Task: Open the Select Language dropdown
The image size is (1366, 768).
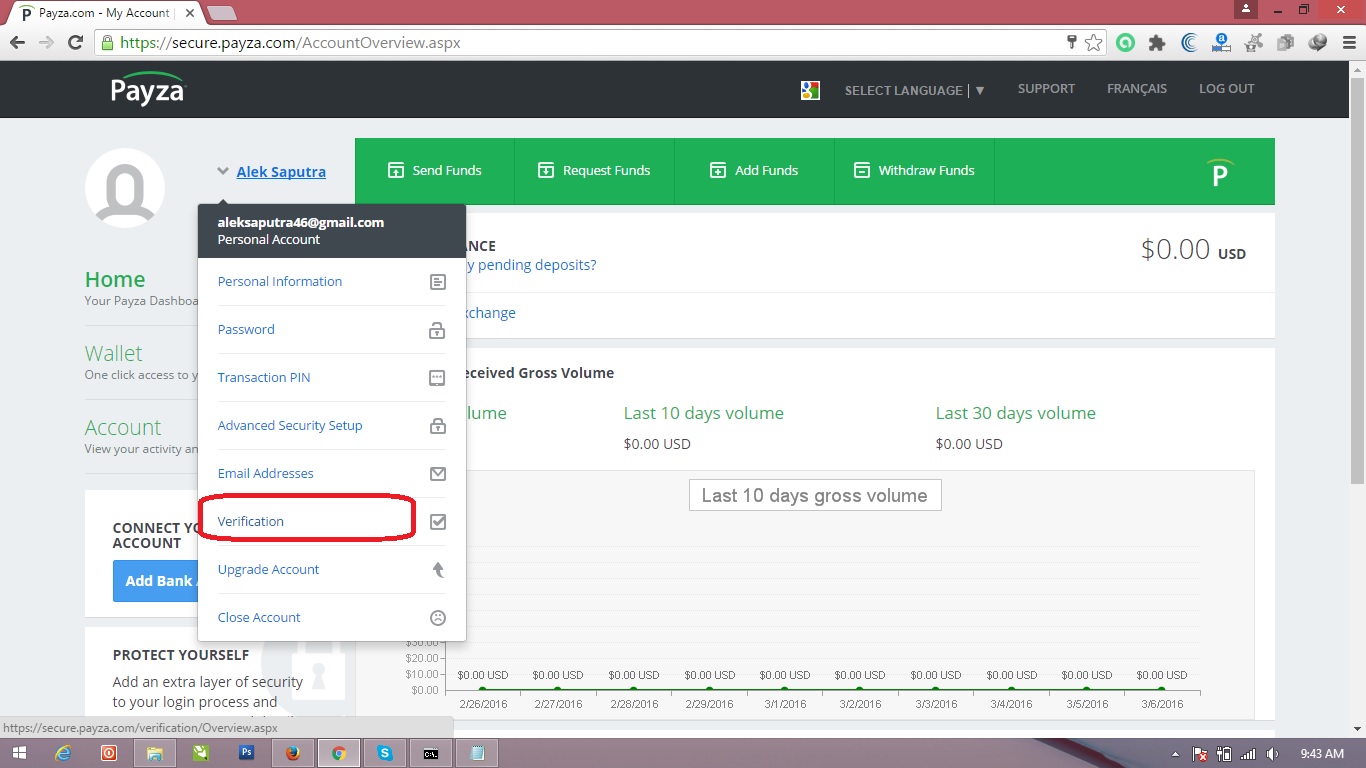Action: point(915,90)
